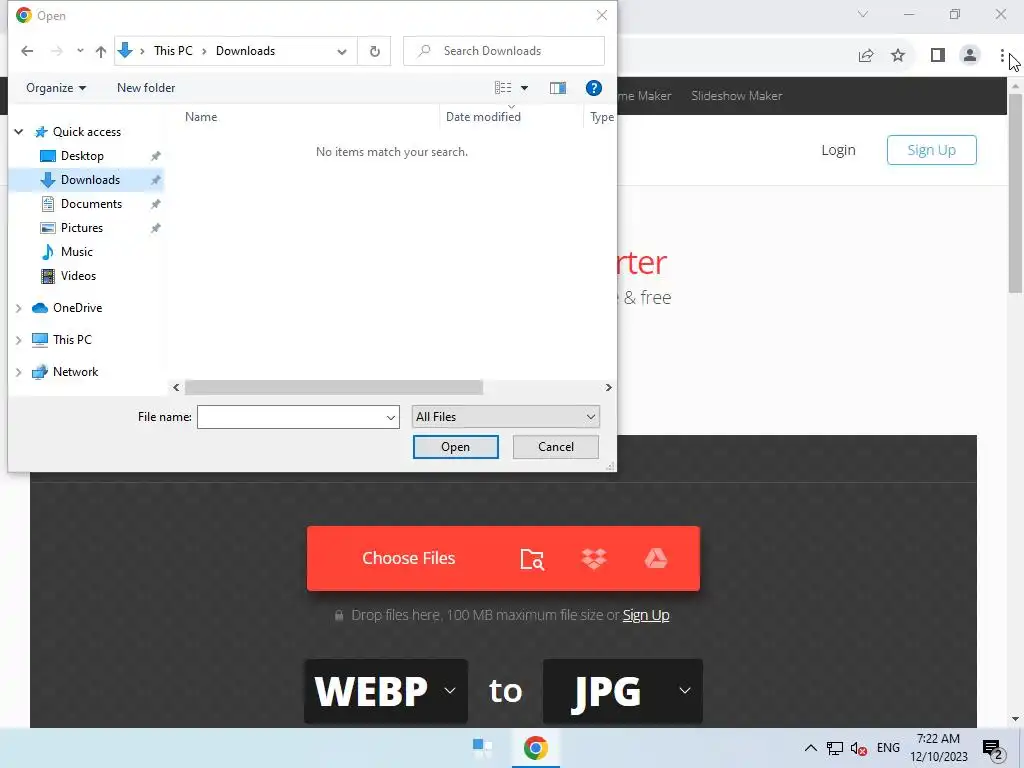Open the WEBP source format dropdown
Screen dimensions: 1024x768
tap(386, 691)
